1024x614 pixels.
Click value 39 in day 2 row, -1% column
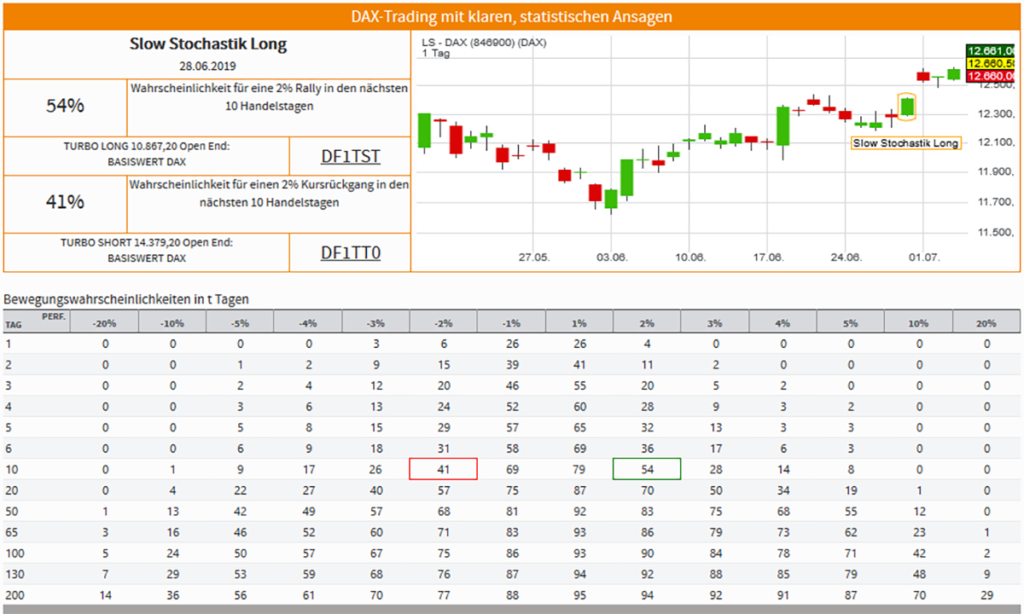[512, 364]
